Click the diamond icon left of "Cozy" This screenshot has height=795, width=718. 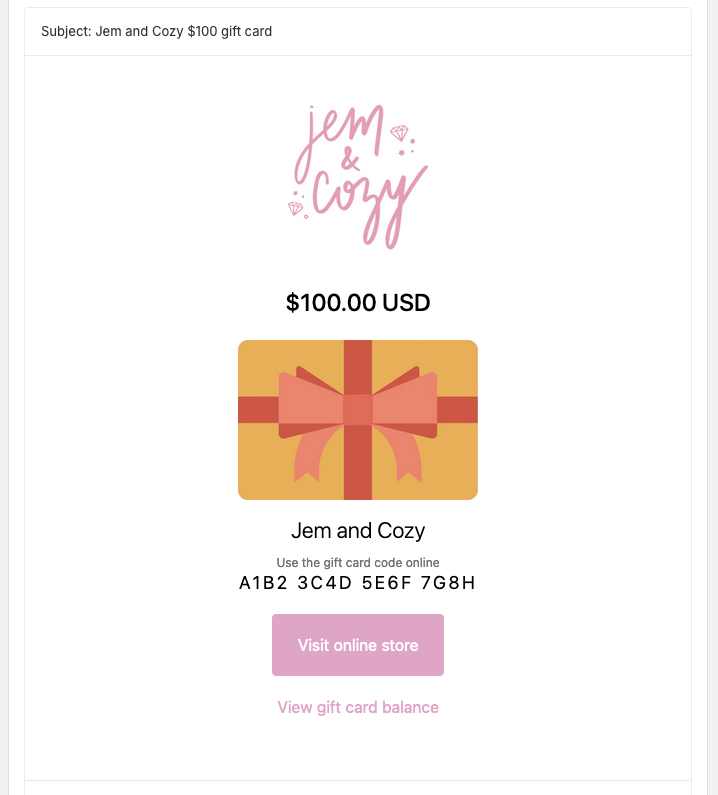[x=296, y=208]
